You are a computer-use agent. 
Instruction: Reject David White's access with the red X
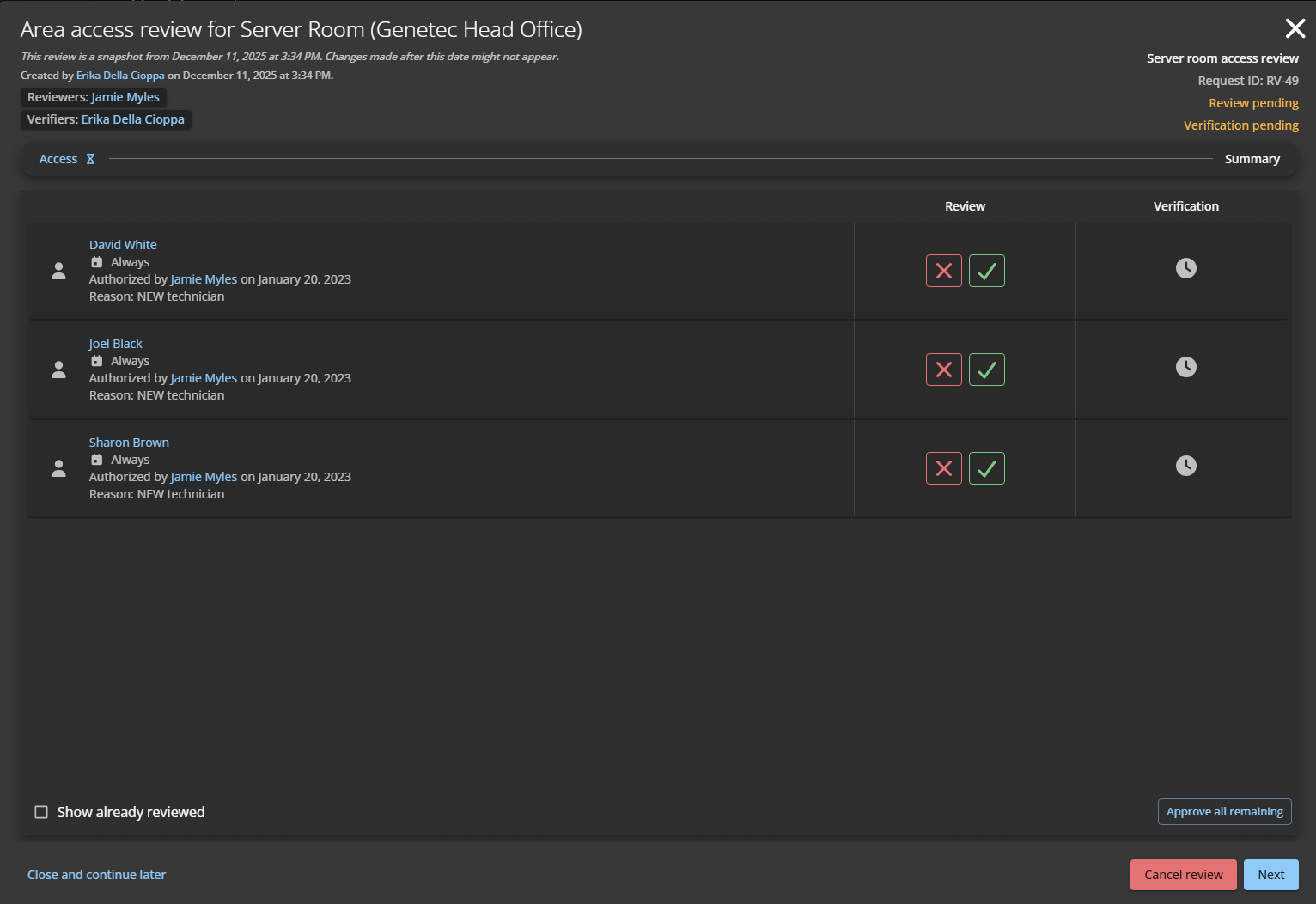click(x=943, y=270)
